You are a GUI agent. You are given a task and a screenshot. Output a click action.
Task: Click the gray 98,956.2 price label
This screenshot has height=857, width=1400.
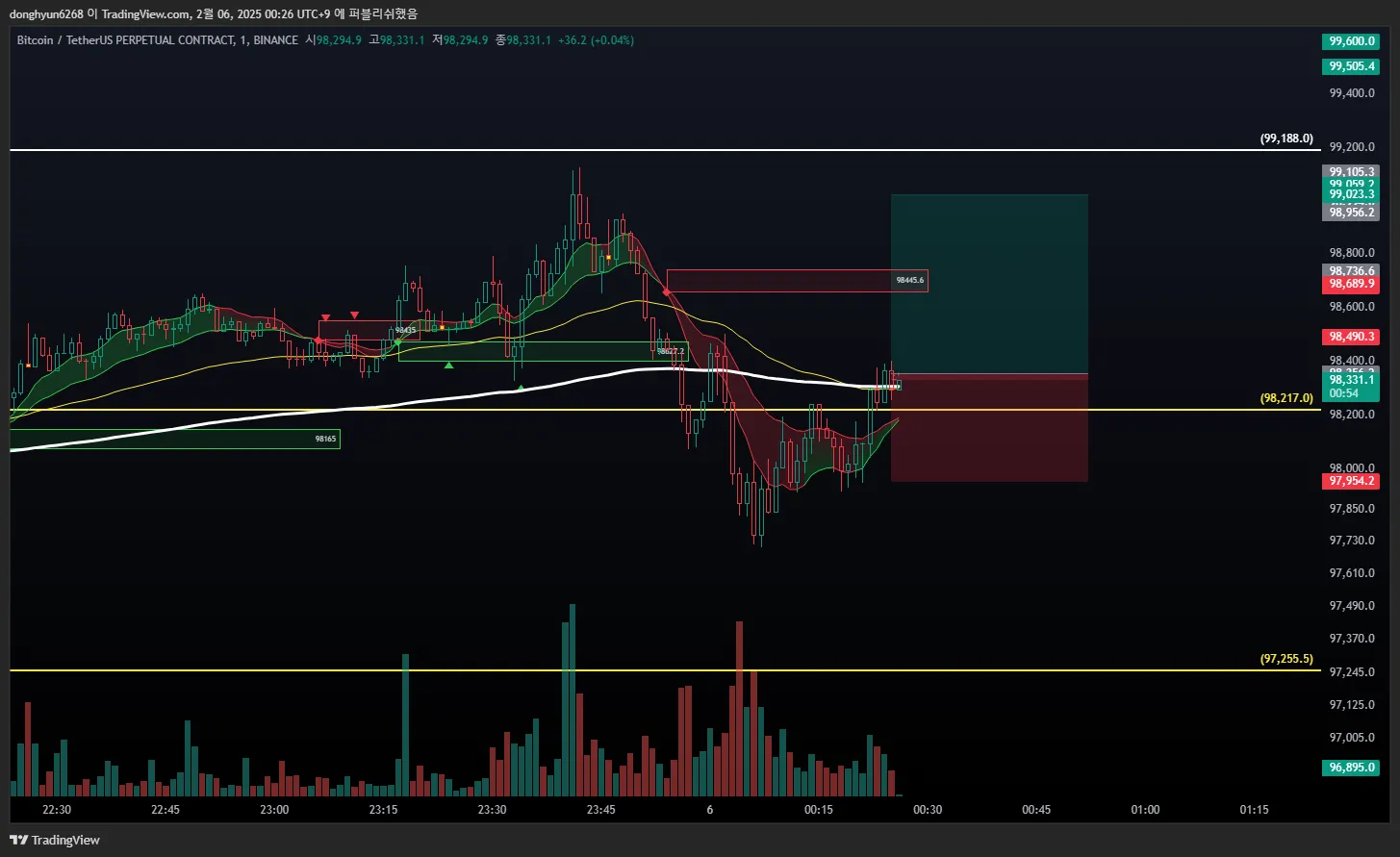1351,212
